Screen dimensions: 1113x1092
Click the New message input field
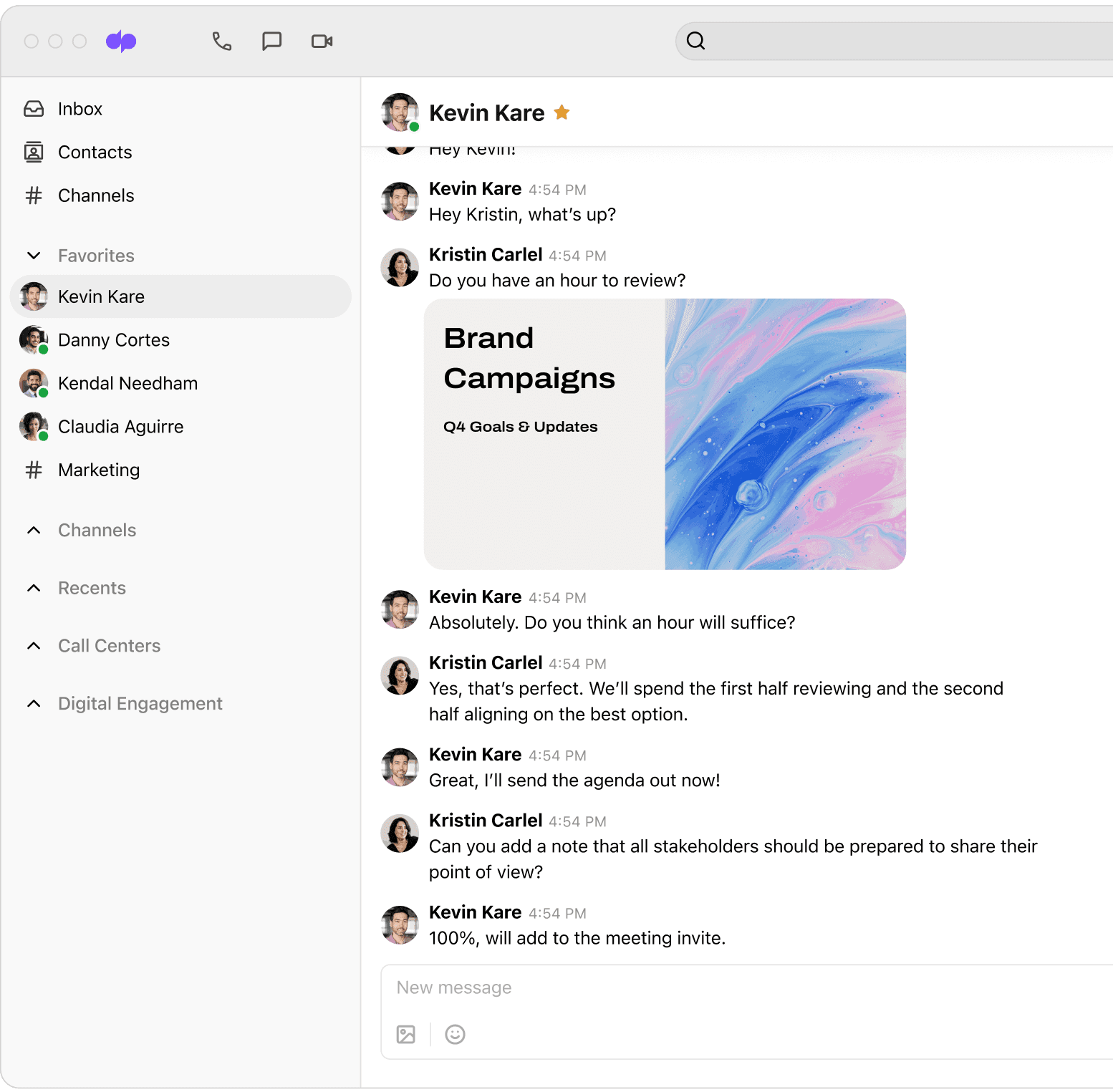(x=716, y=987)
